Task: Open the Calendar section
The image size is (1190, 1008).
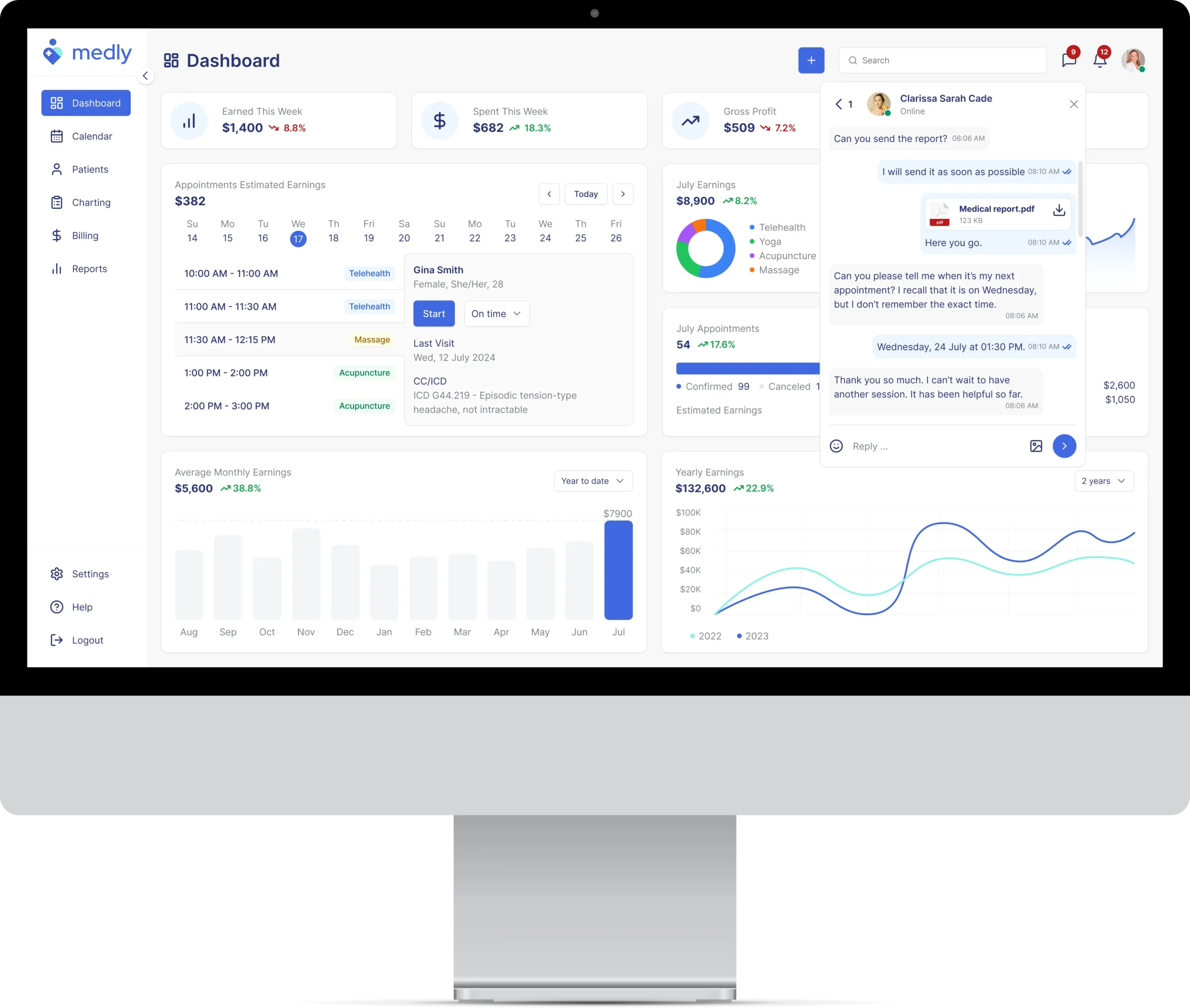Action: (x=92, y=136)
